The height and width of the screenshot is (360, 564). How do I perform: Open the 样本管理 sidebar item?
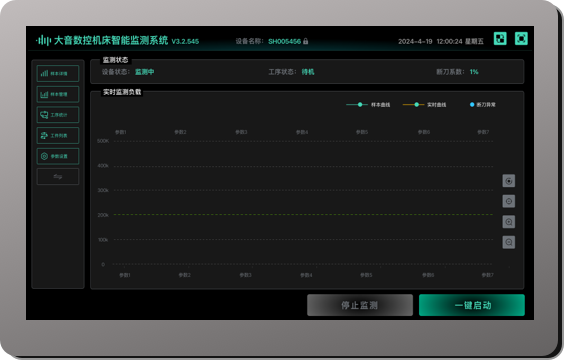58,94
